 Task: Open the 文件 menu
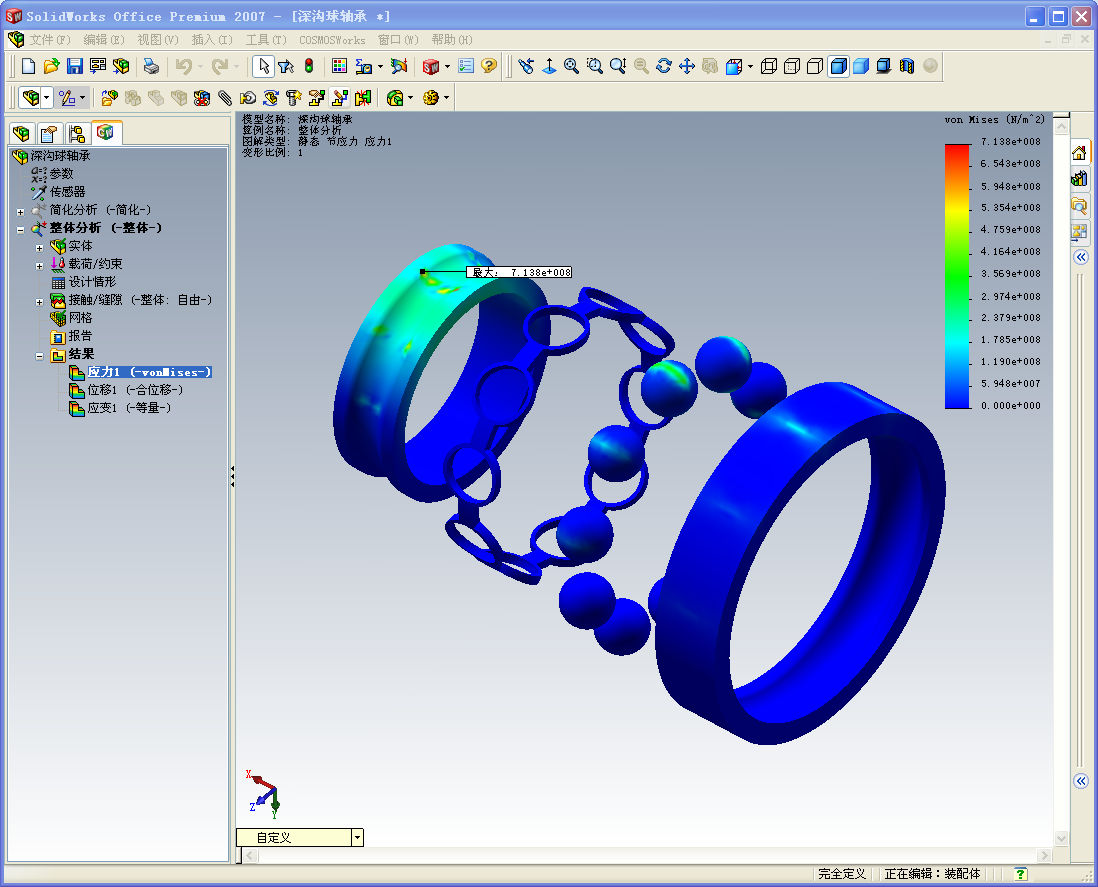tap(50, 40)
